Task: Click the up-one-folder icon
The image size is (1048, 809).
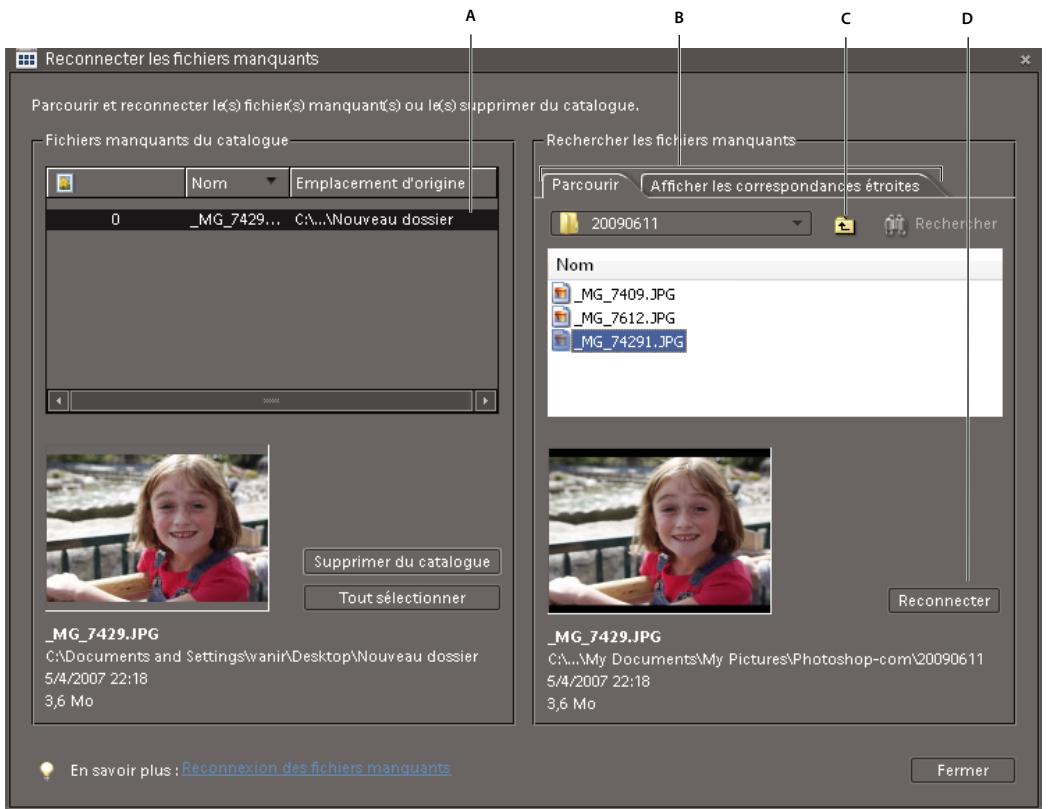Action: pos(844,225)
